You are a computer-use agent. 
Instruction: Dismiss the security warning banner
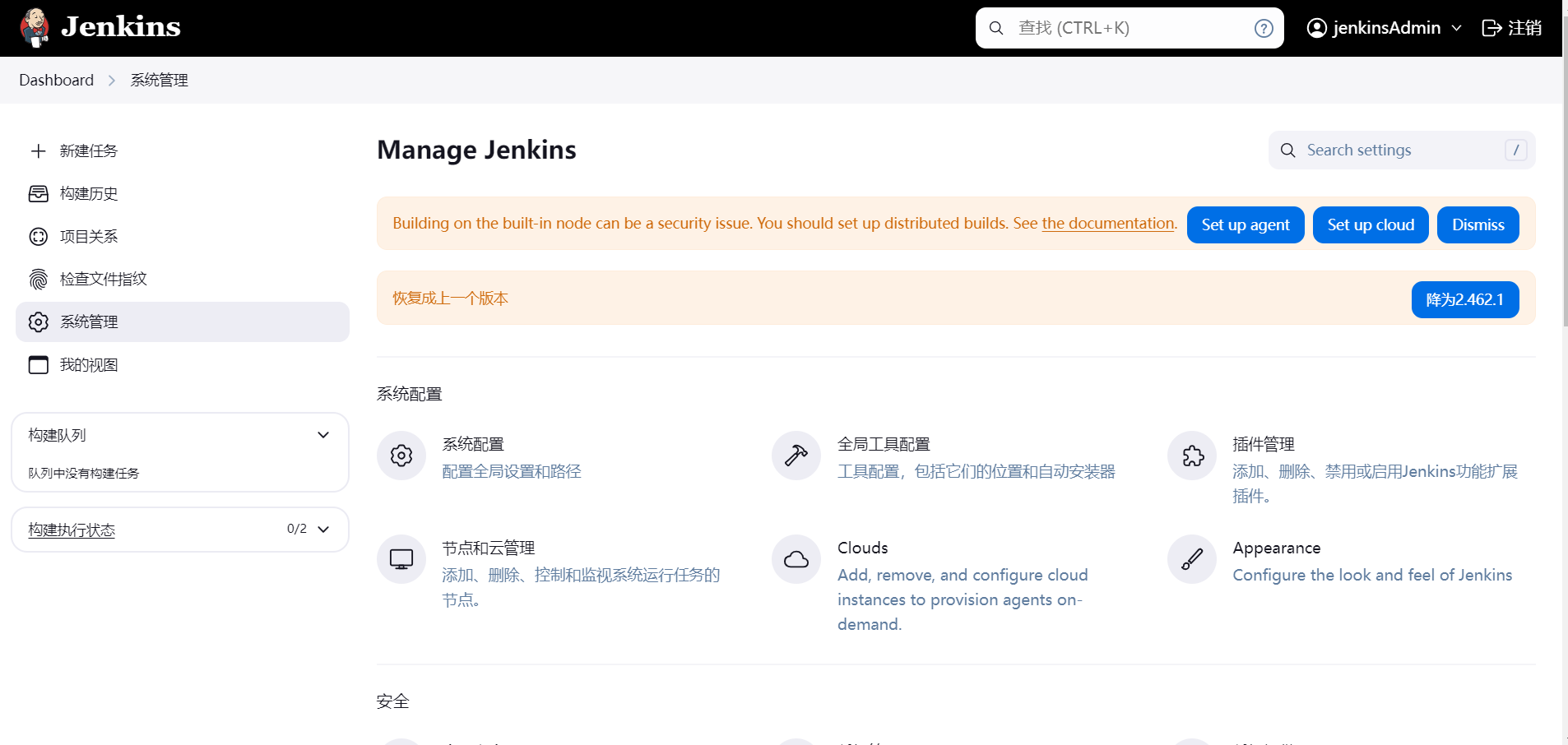(x=1478, y=225)
